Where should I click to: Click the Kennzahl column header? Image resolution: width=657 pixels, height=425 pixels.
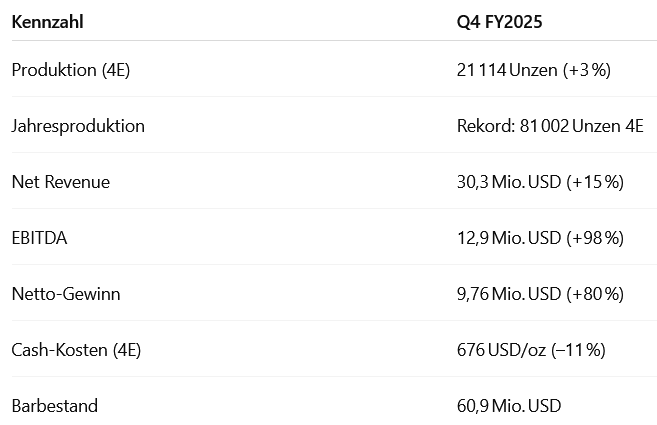[x=47, y=21]
